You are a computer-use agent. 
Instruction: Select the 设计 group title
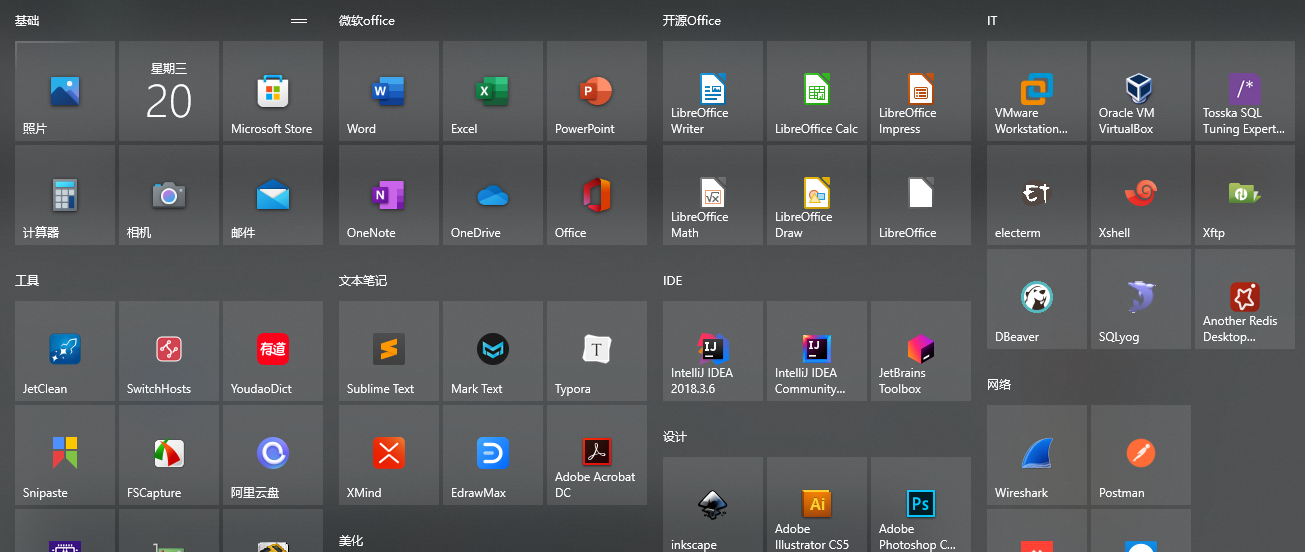(x=675, y=437)
